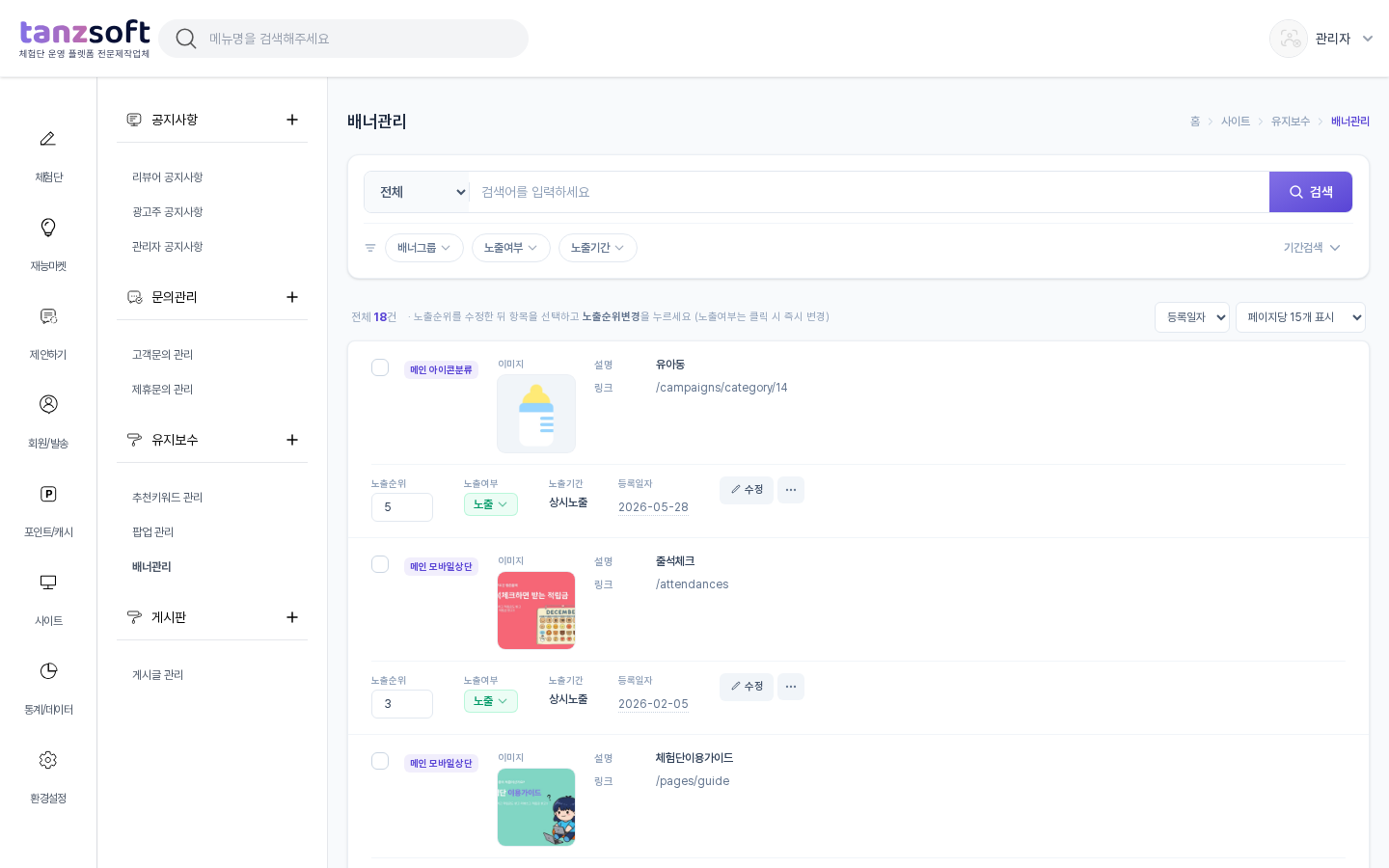Go to 게시글 관리 menu
The height and width of the screenshot is (868, 1389).
pos(158,675)
